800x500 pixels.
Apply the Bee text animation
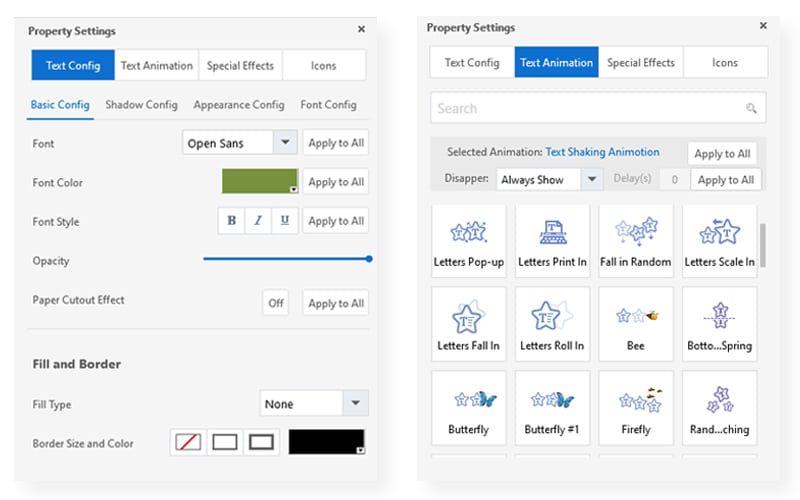[636, 324]
